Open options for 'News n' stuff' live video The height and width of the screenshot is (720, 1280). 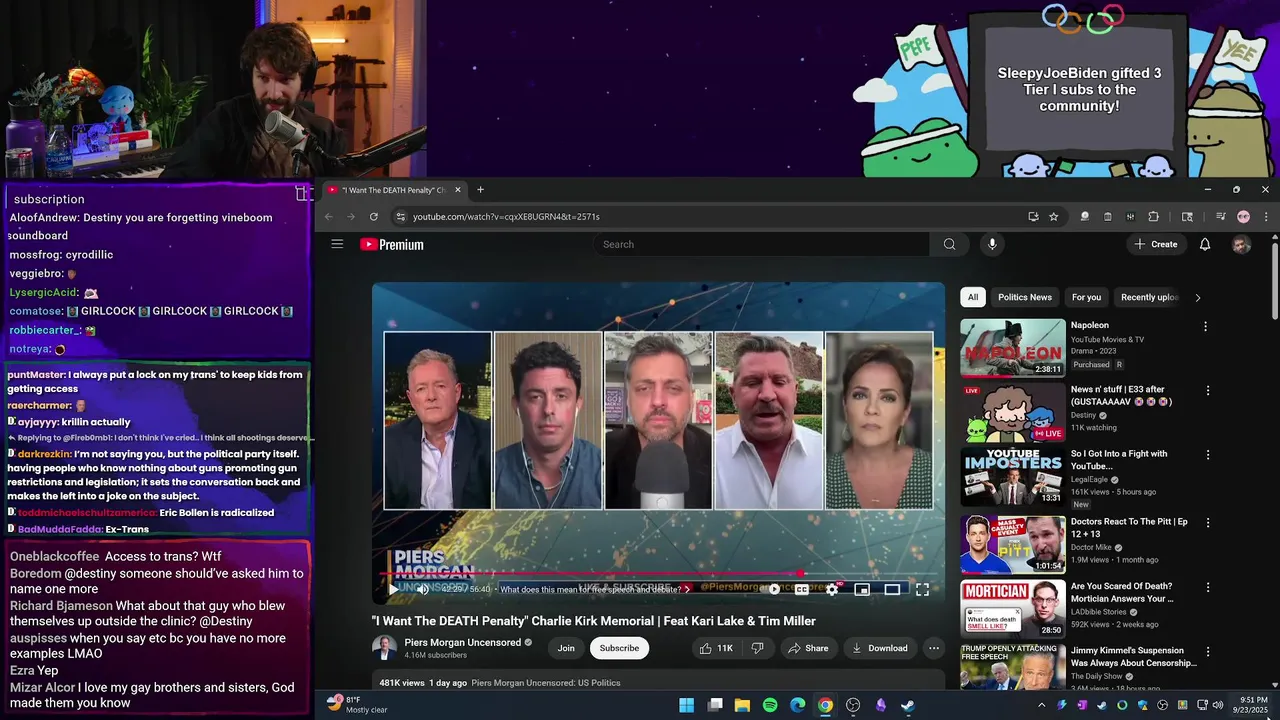(1208, 391)
